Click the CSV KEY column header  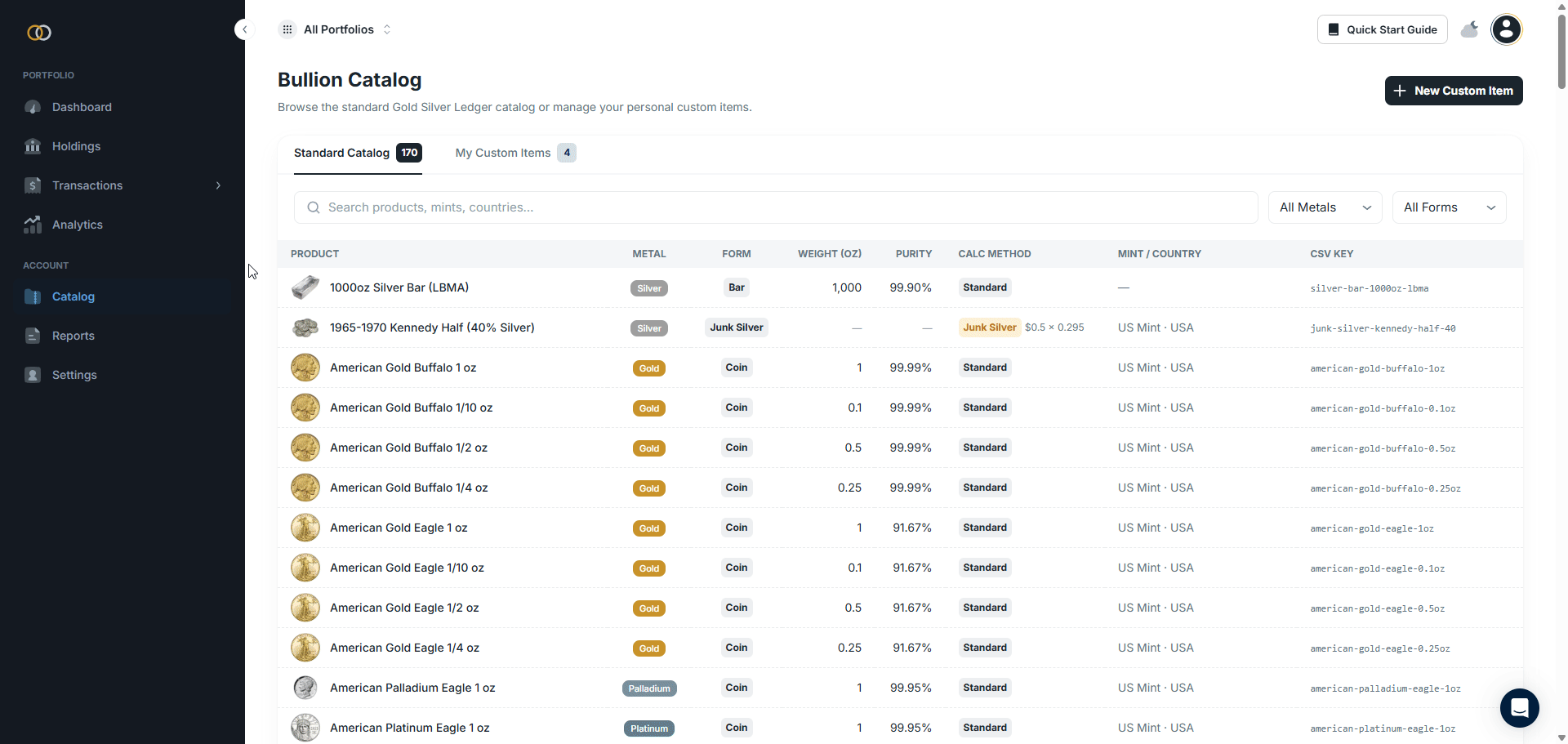(1331, 254)
